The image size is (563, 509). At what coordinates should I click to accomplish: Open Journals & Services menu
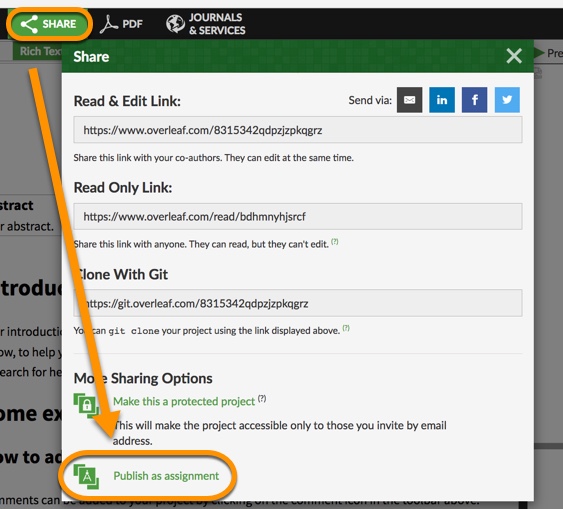[x=205, y=24]
